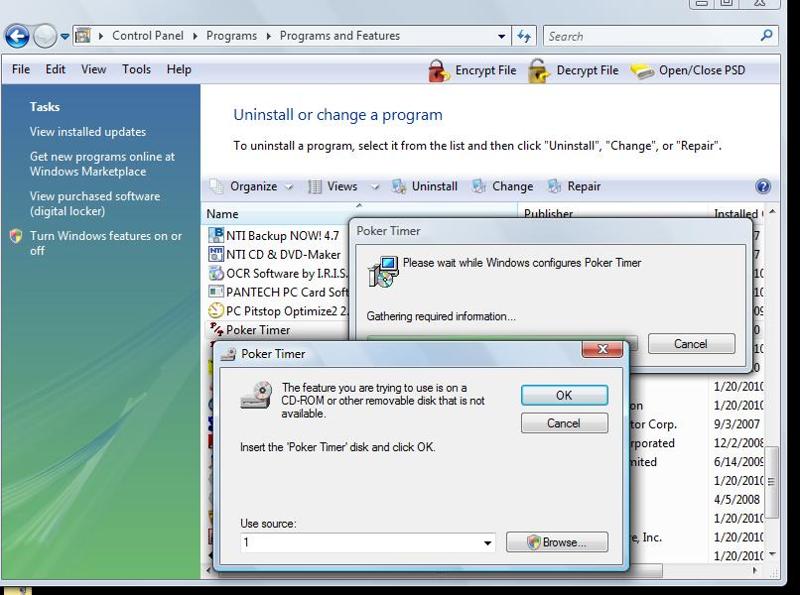
Task: Open Get new programs at Windows Marketplace
Action: pyautogui.click(x=102, y=164)
